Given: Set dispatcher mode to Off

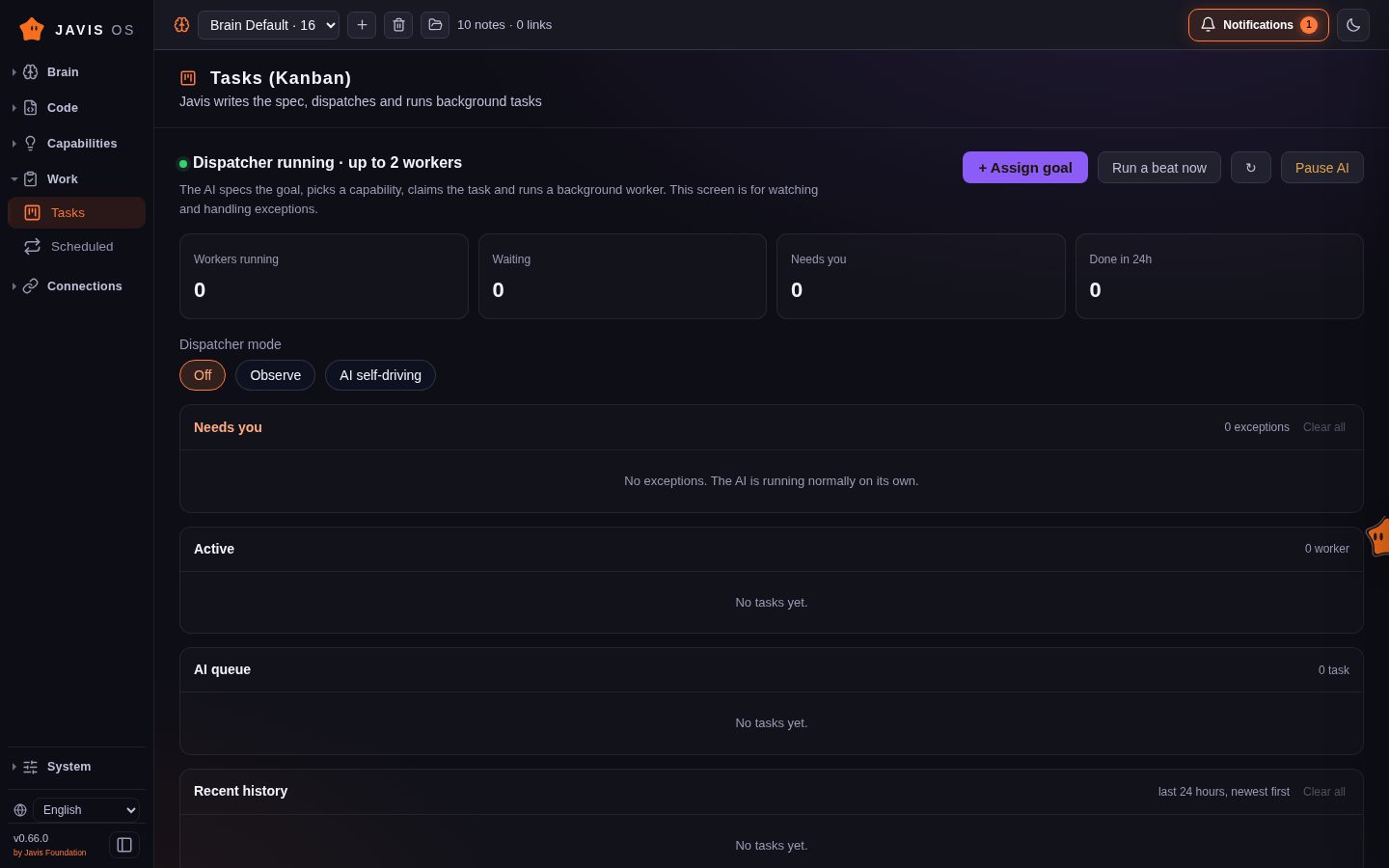Looking at the screenshot, I should [x=203, y=375].
